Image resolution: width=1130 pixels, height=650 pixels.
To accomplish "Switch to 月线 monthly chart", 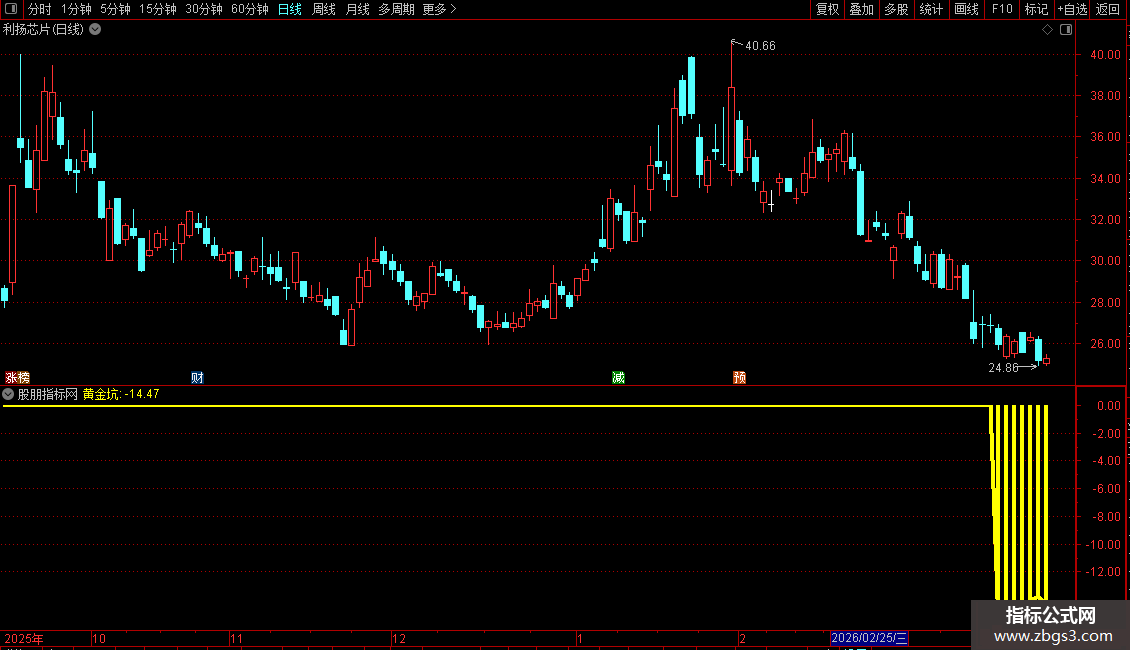I will click(x=357, y=9).
